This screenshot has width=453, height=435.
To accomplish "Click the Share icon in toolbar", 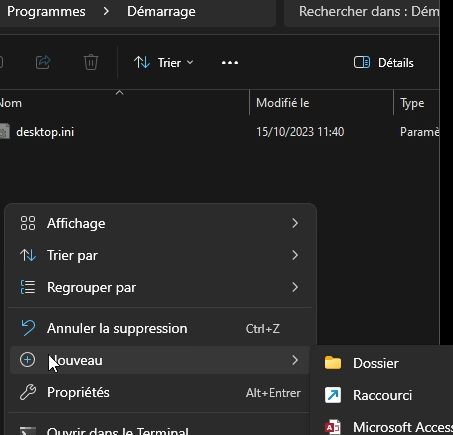I will click(x=43, y=62).
